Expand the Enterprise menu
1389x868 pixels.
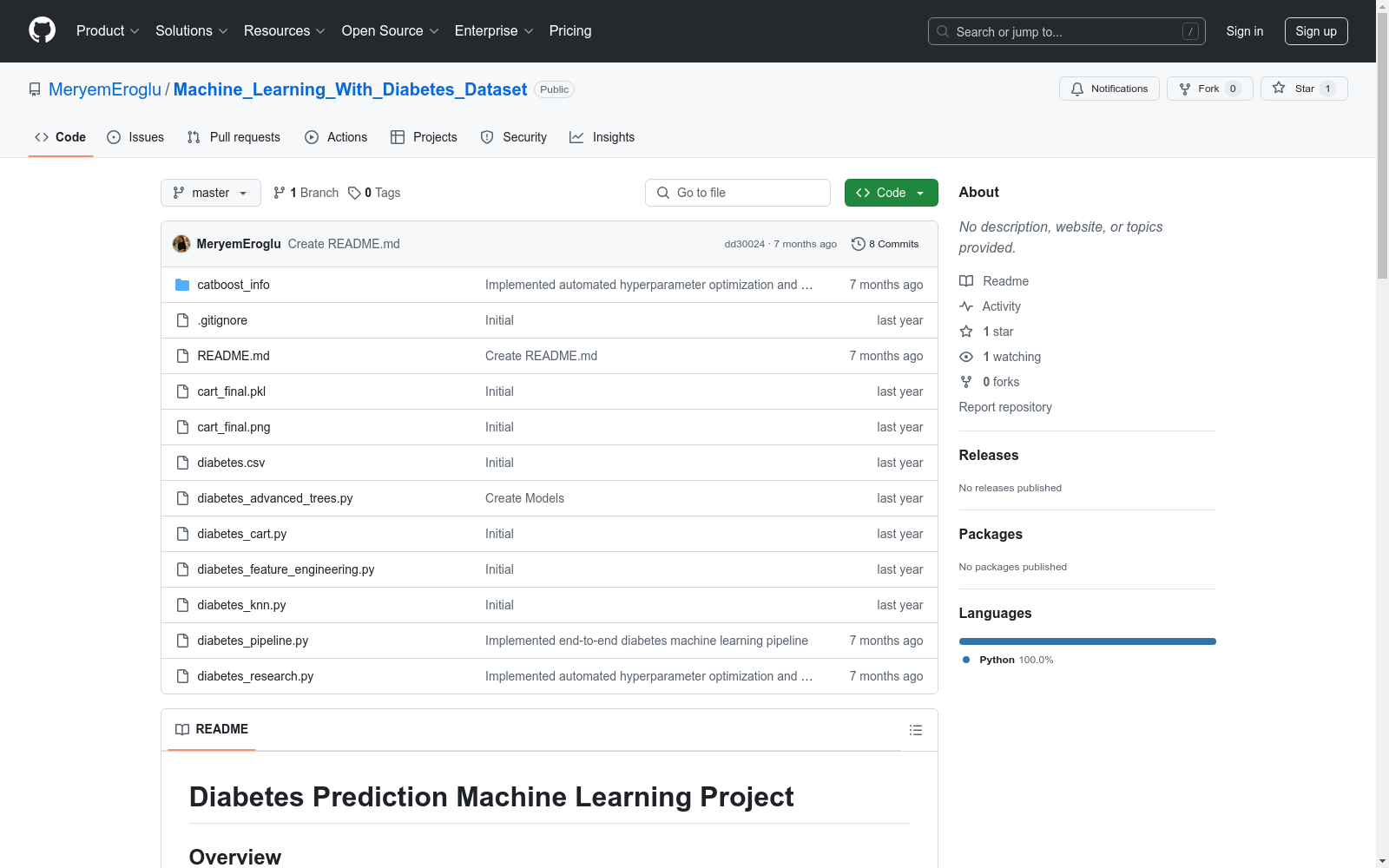tap(494, 30)
